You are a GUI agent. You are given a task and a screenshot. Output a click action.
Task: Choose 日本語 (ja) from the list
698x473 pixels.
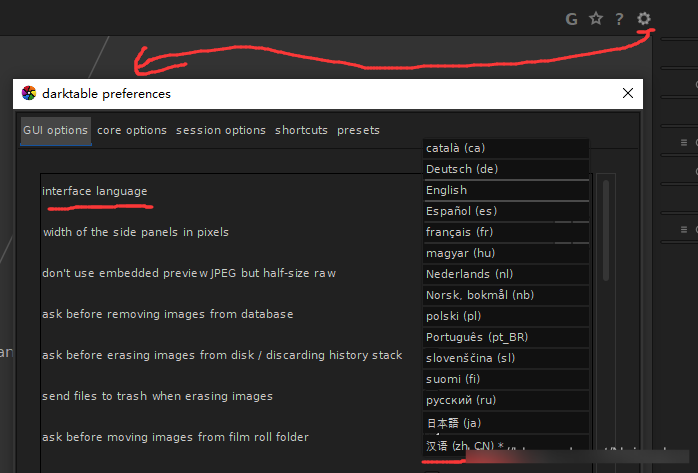pyautogui.click(x=506, y=422)
